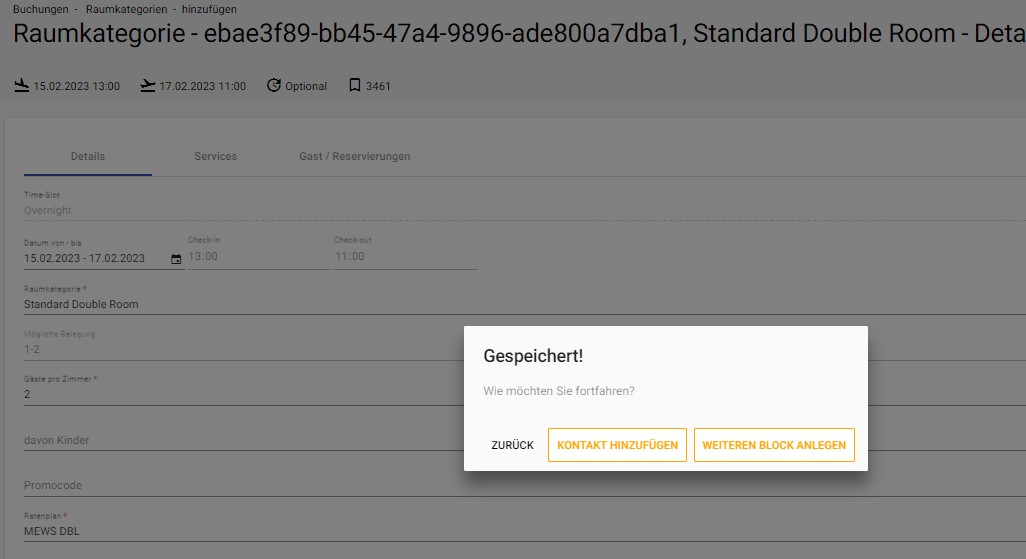Switch to the Services tab
Image resolution: width=1026 pixels, height=559 pixels.
click(215, 156)
